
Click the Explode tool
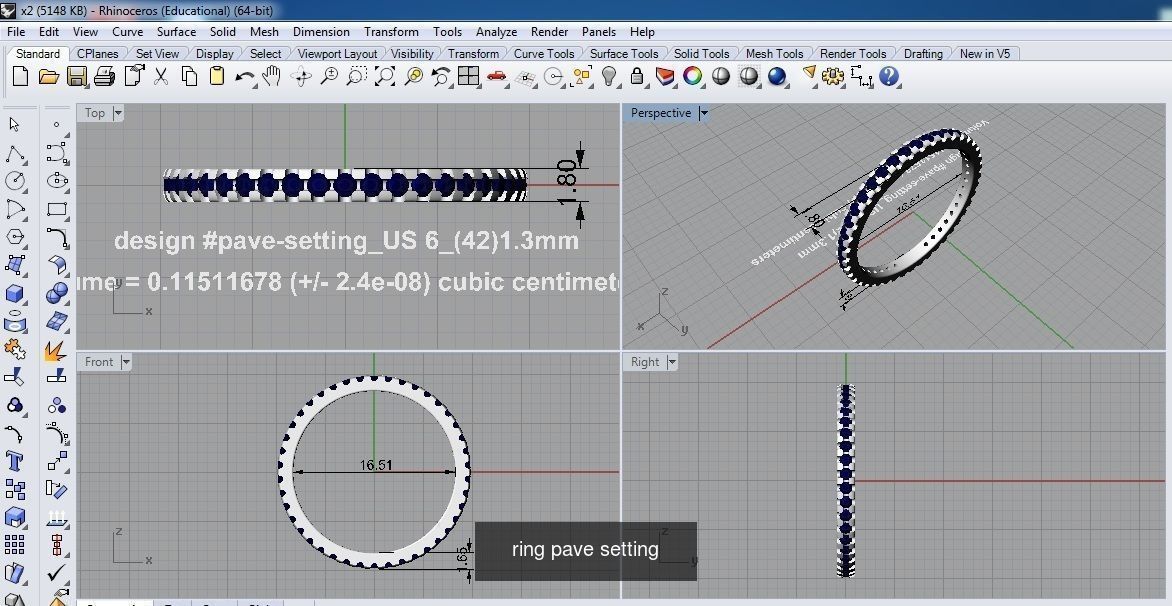[55, 350]
